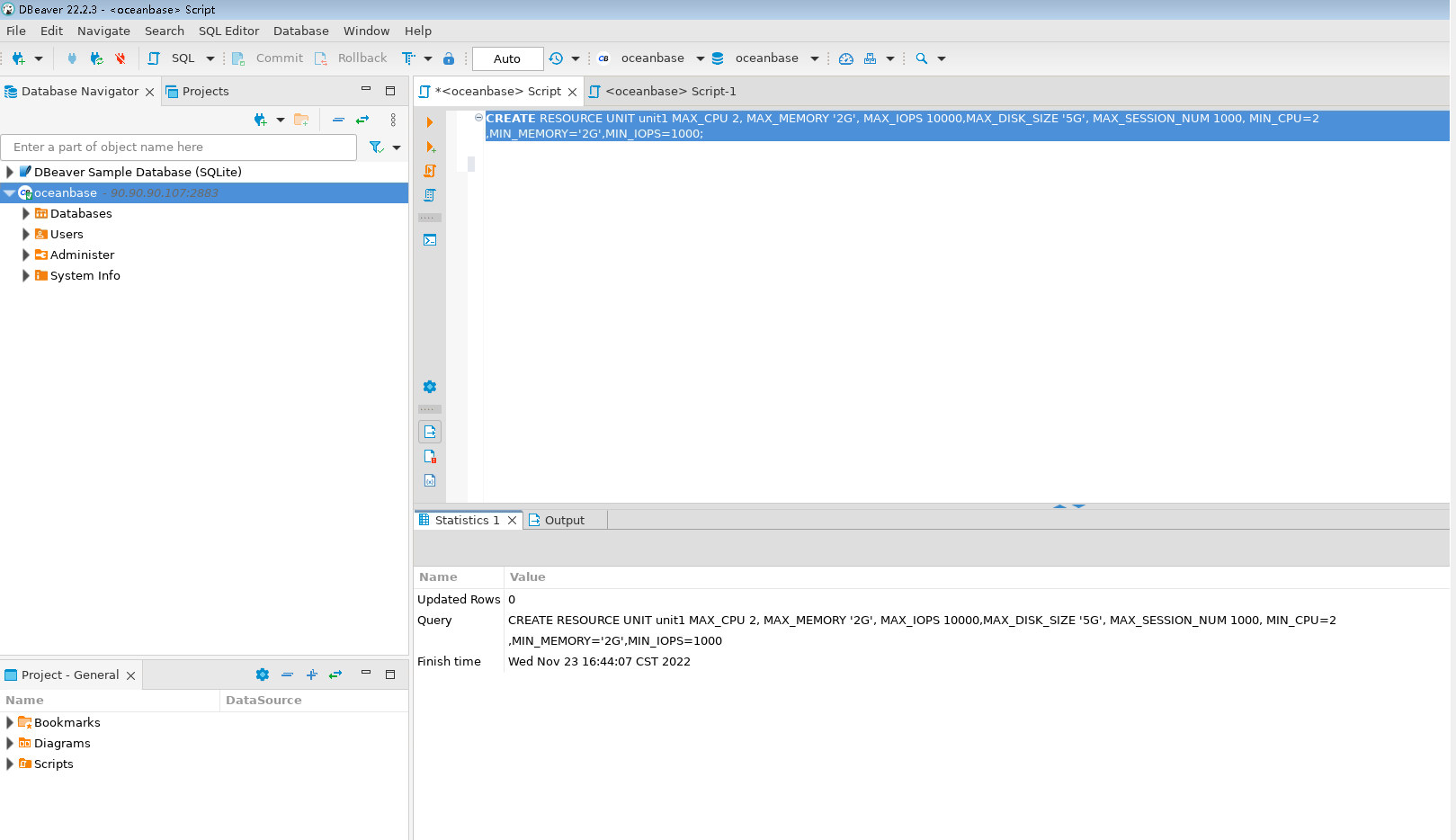This screenshot has height=840, width=1456.
Task: Click the Project panel collapse icon
Action: coord(287,675)
